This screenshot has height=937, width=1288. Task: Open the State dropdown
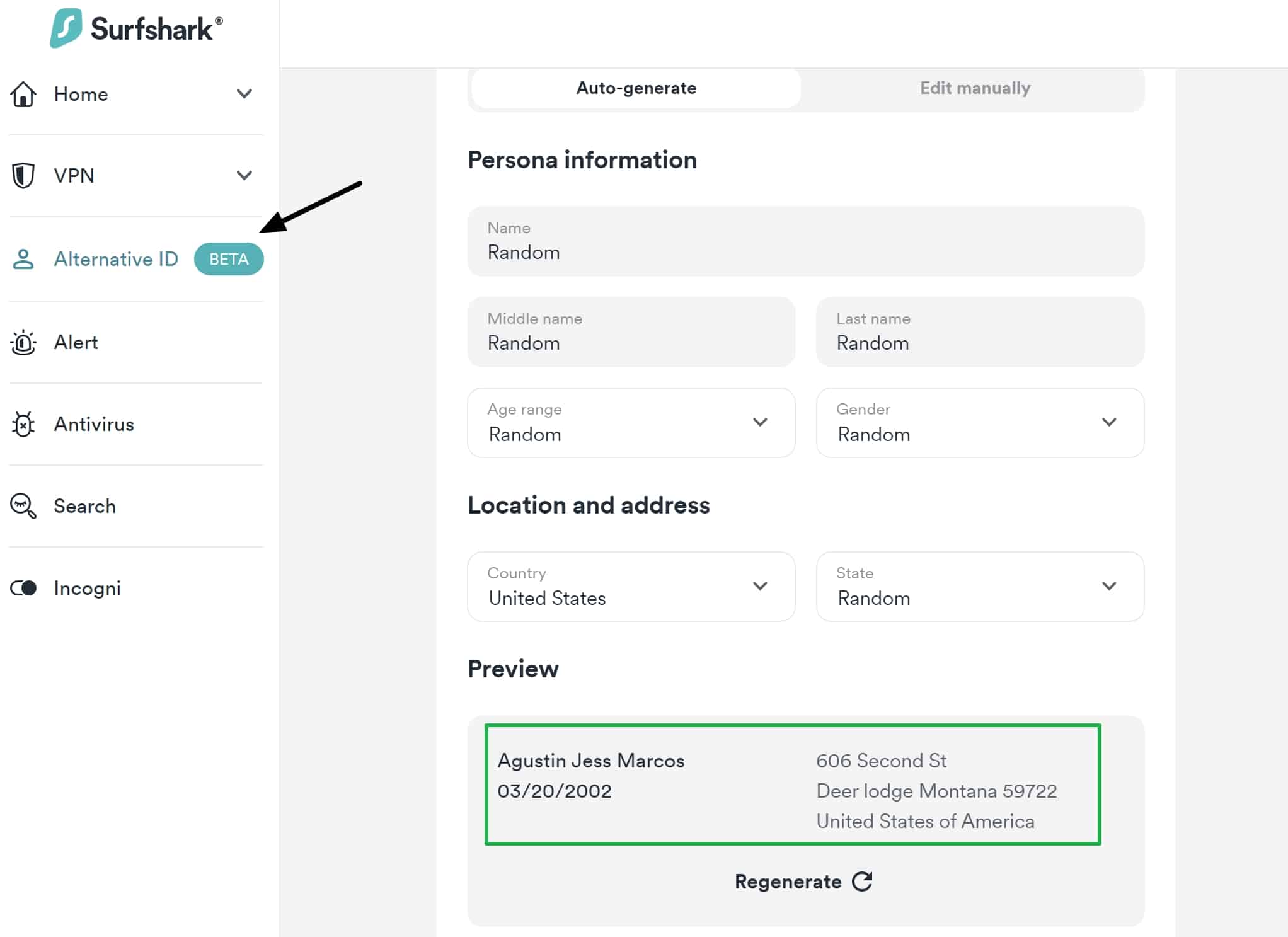coord(980,587)
